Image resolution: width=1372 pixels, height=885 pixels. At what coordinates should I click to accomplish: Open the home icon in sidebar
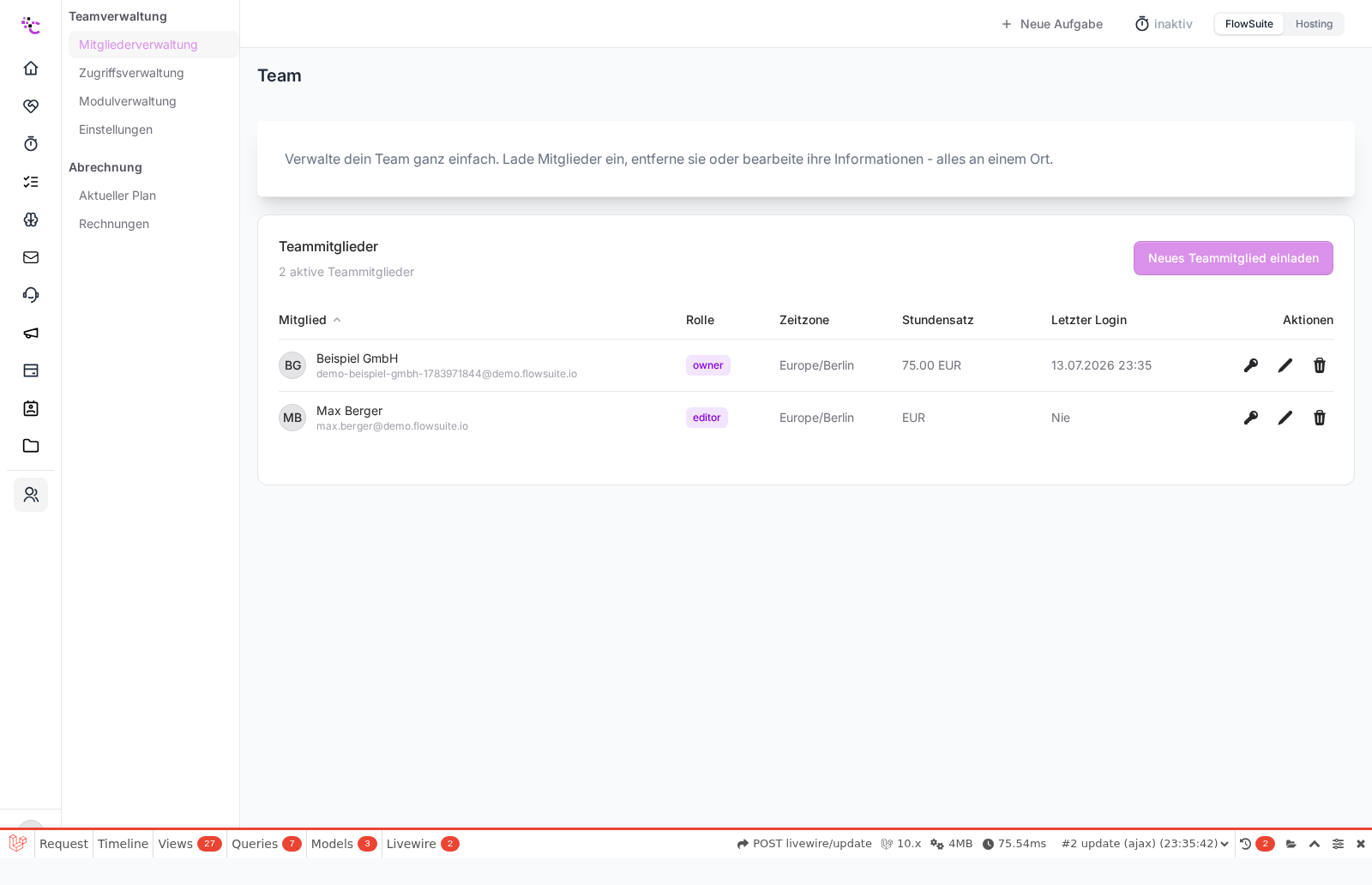(31, 68)
